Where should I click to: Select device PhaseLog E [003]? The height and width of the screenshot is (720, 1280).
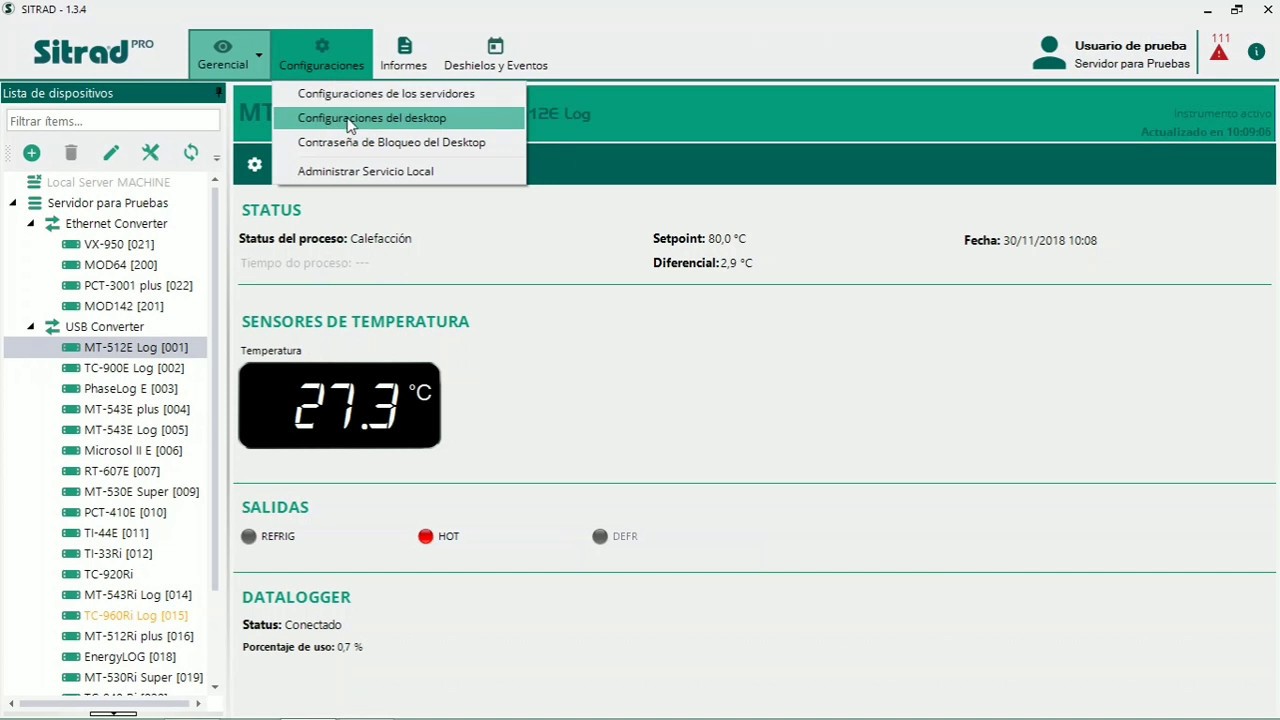click(x=131, y=388)
